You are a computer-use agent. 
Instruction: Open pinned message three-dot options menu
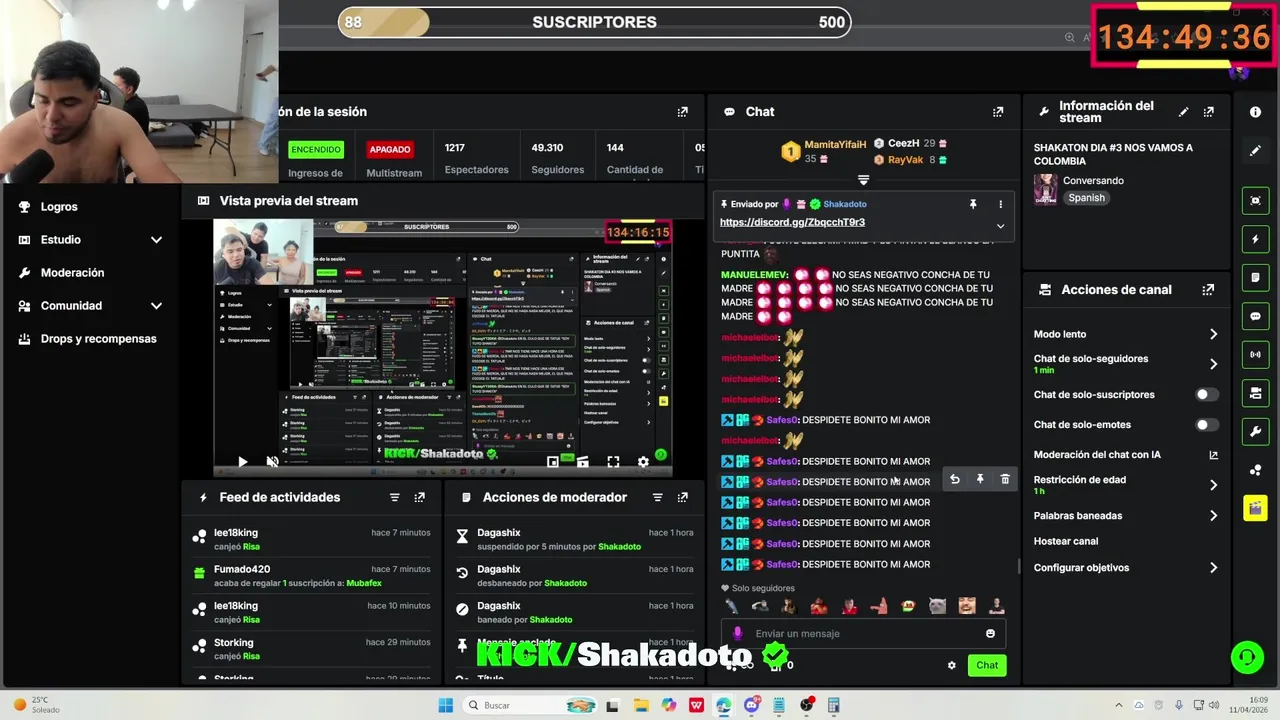point(1000,204)
